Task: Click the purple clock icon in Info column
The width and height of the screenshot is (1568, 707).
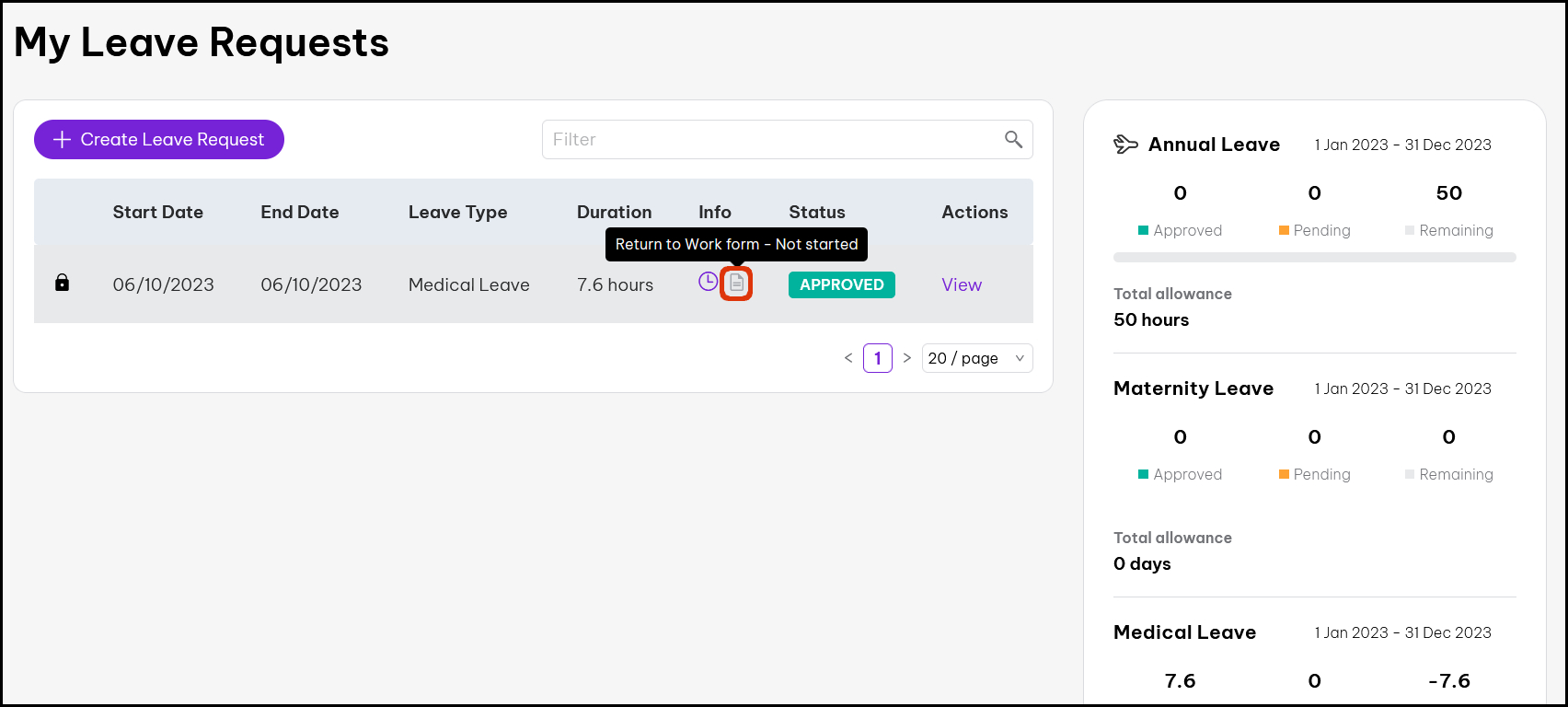Action: tap(708, 282)
